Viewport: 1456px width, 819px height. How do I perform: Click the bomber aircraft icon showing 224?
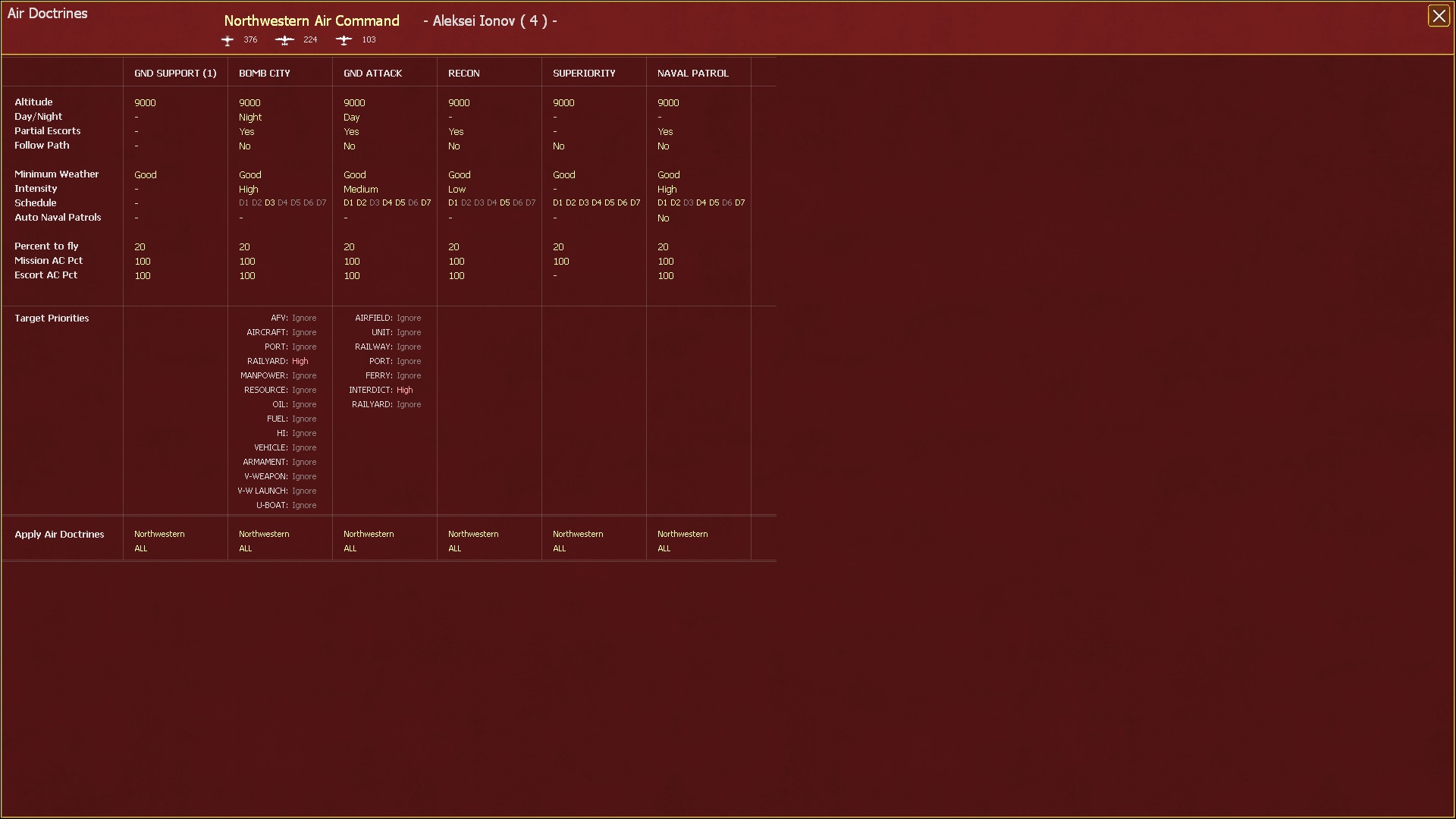click(x=284, y=40)
